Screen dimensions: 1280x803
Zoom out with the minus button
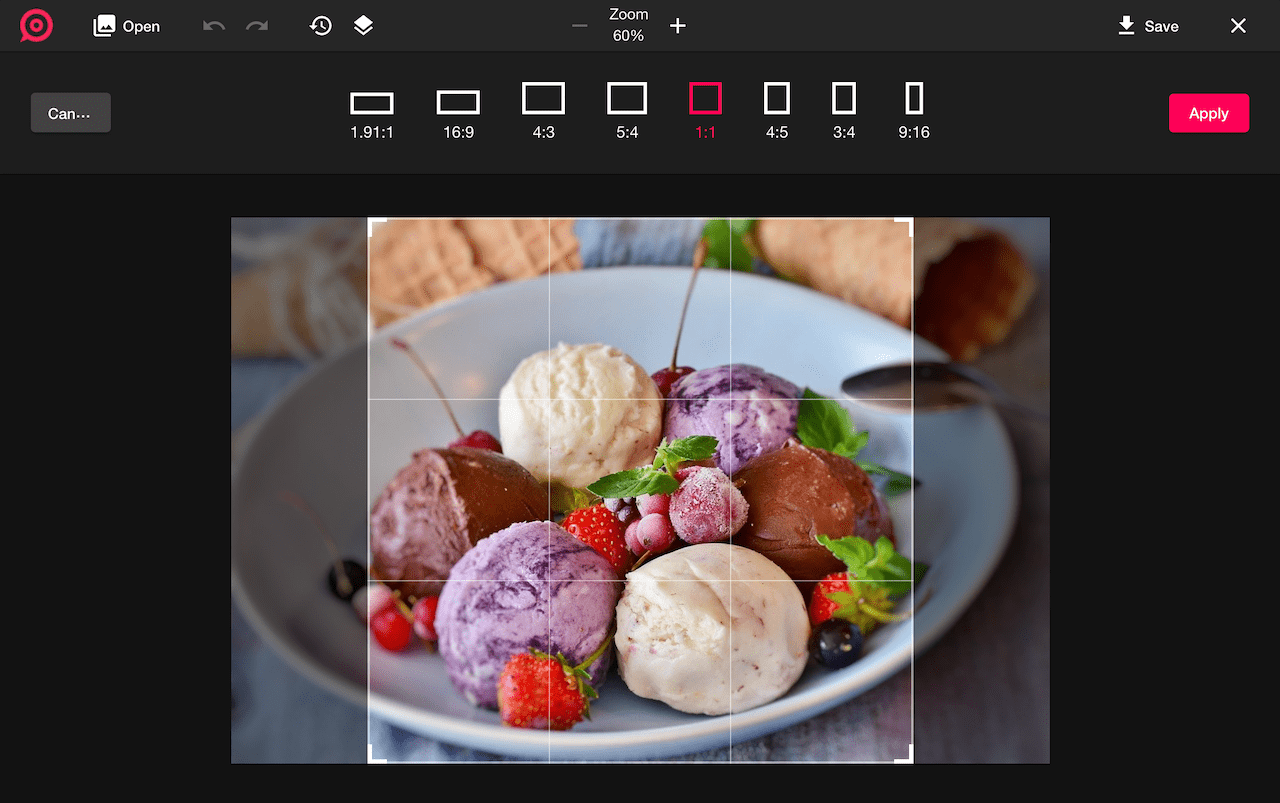[x=579, y=26]
